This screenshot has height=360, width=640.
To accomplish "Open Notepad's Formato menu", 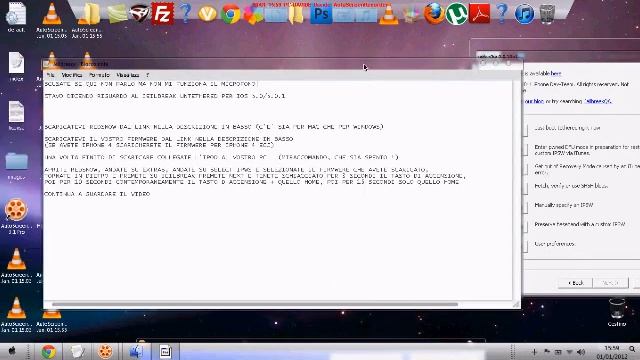I will point(99,75).
